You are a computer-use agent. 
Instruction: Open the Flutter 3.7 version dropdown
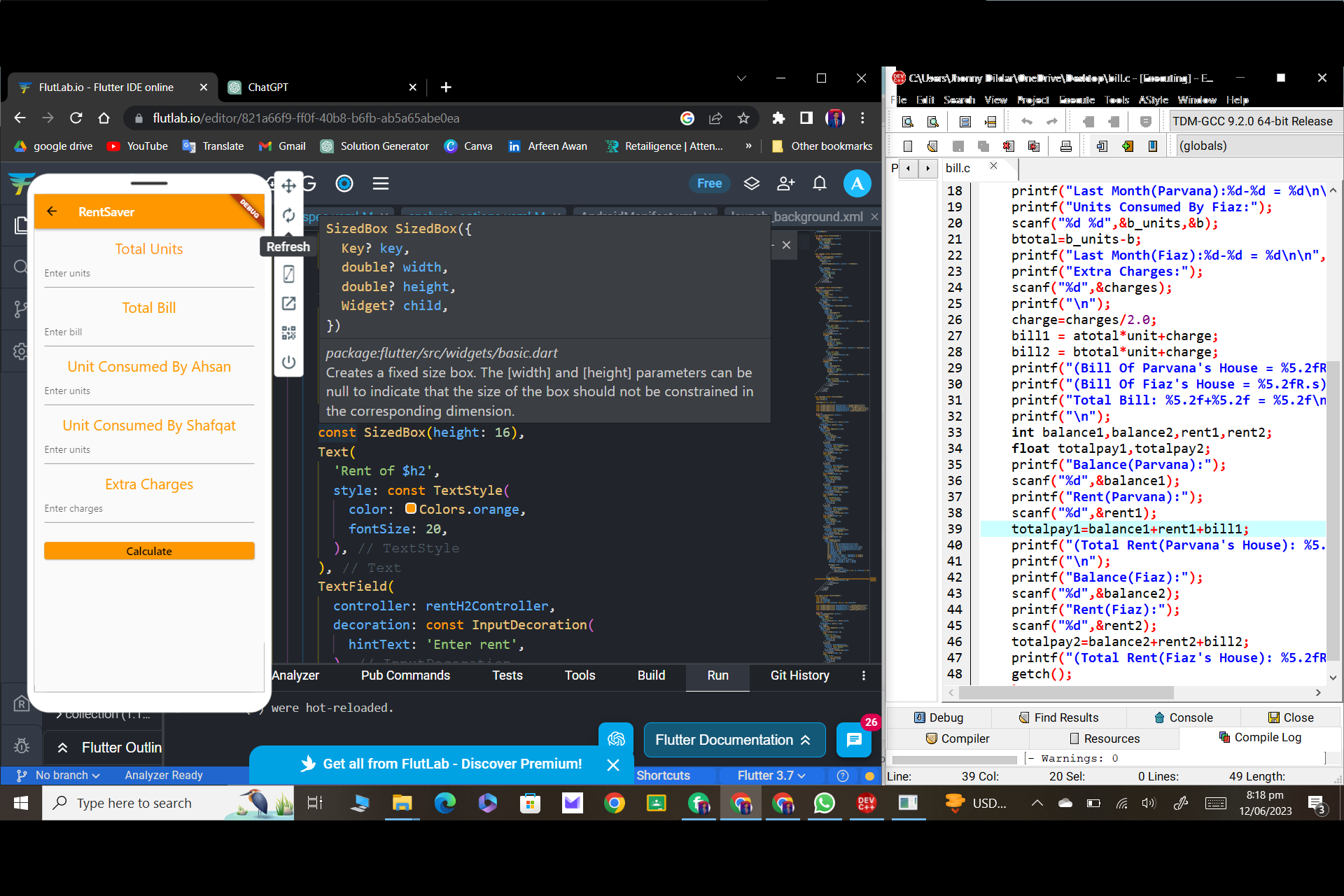point(771,775)
